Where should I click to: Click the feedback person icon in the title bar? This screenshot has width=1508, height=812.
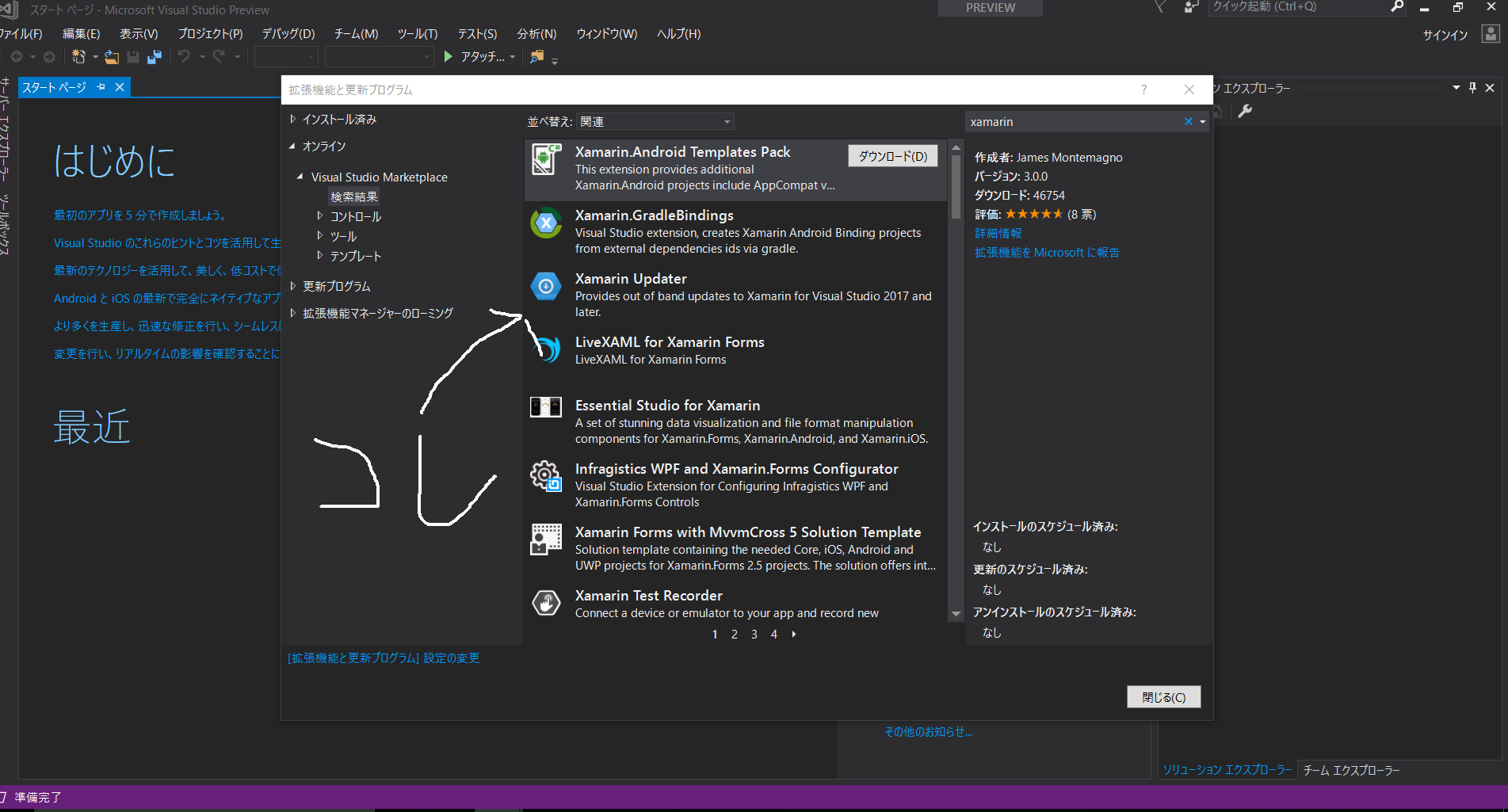[1191, 7]
